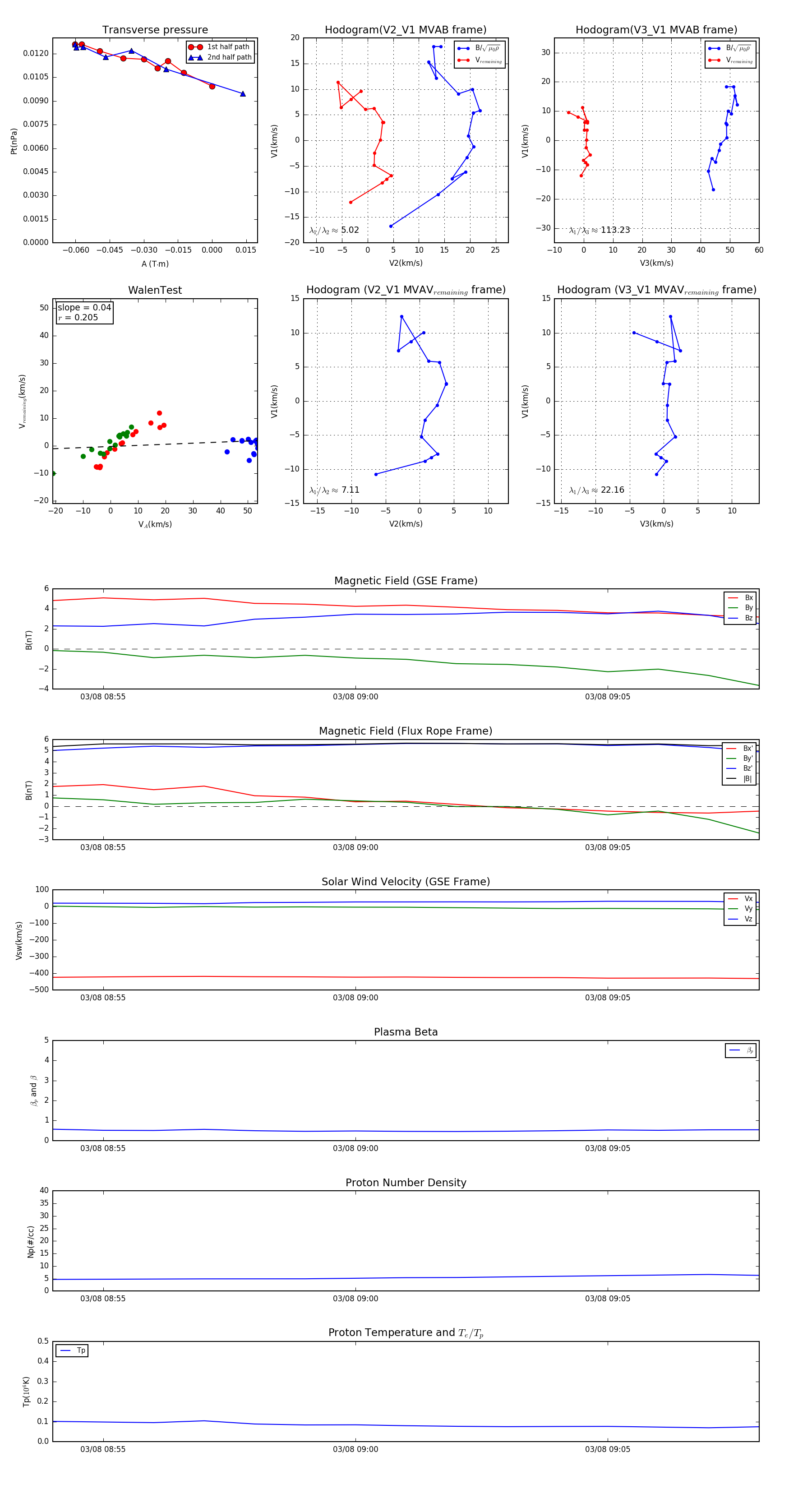Select the "Tp" legend entry
Viewport: 812px width, 1489px height.
[72, 1351]
